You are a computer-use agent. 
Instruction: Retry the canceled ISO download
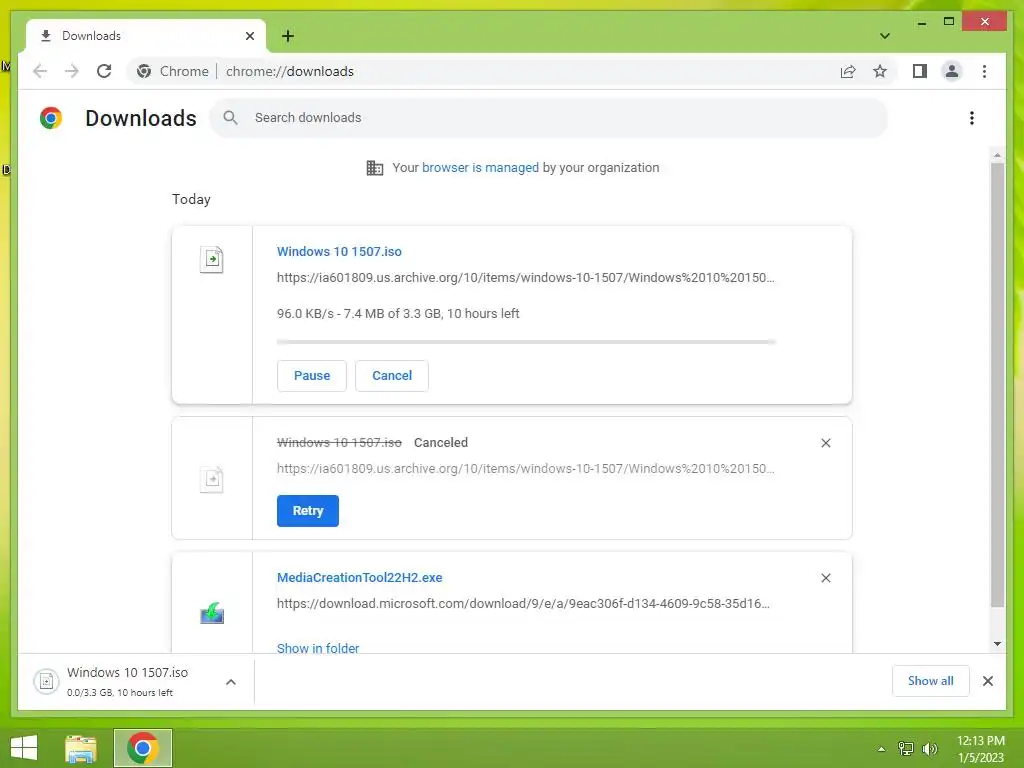tap(308, 511)
